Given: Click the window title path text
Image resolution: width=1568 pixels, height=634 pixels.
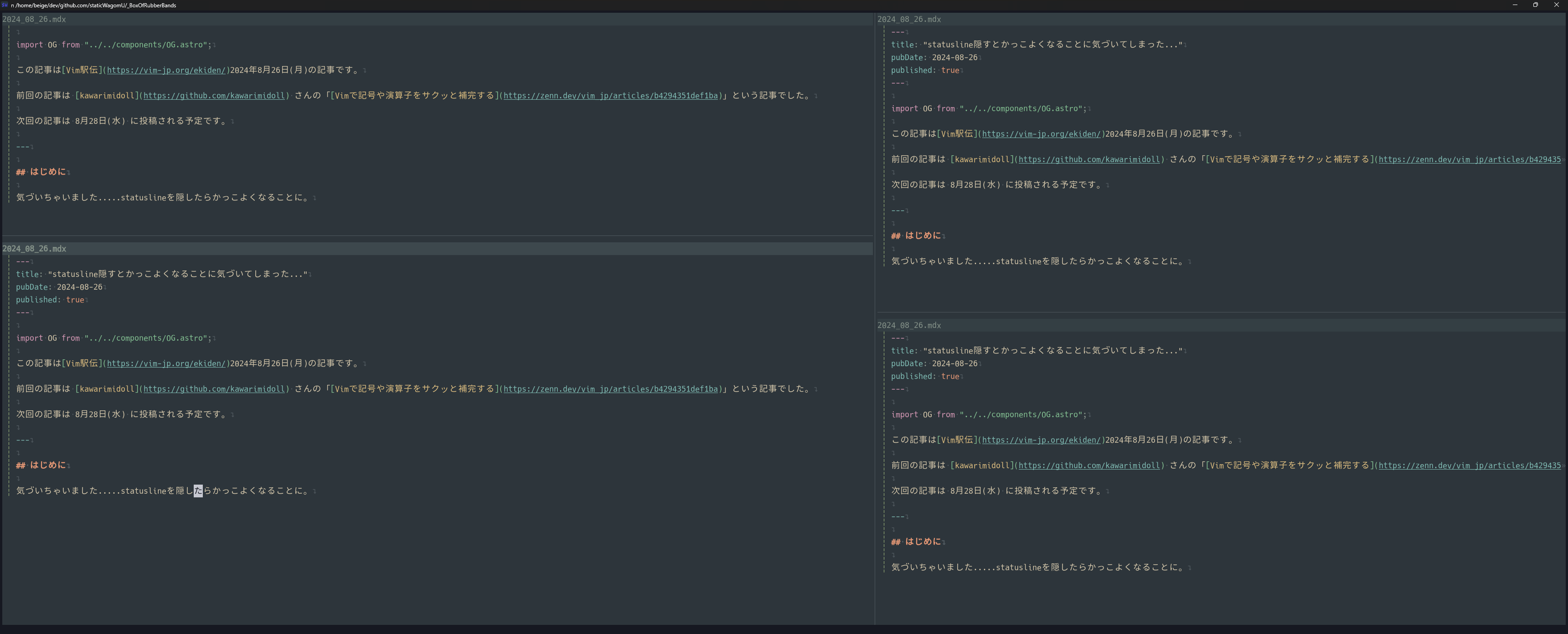Looking at the screenshot, I should click(94, 5).
